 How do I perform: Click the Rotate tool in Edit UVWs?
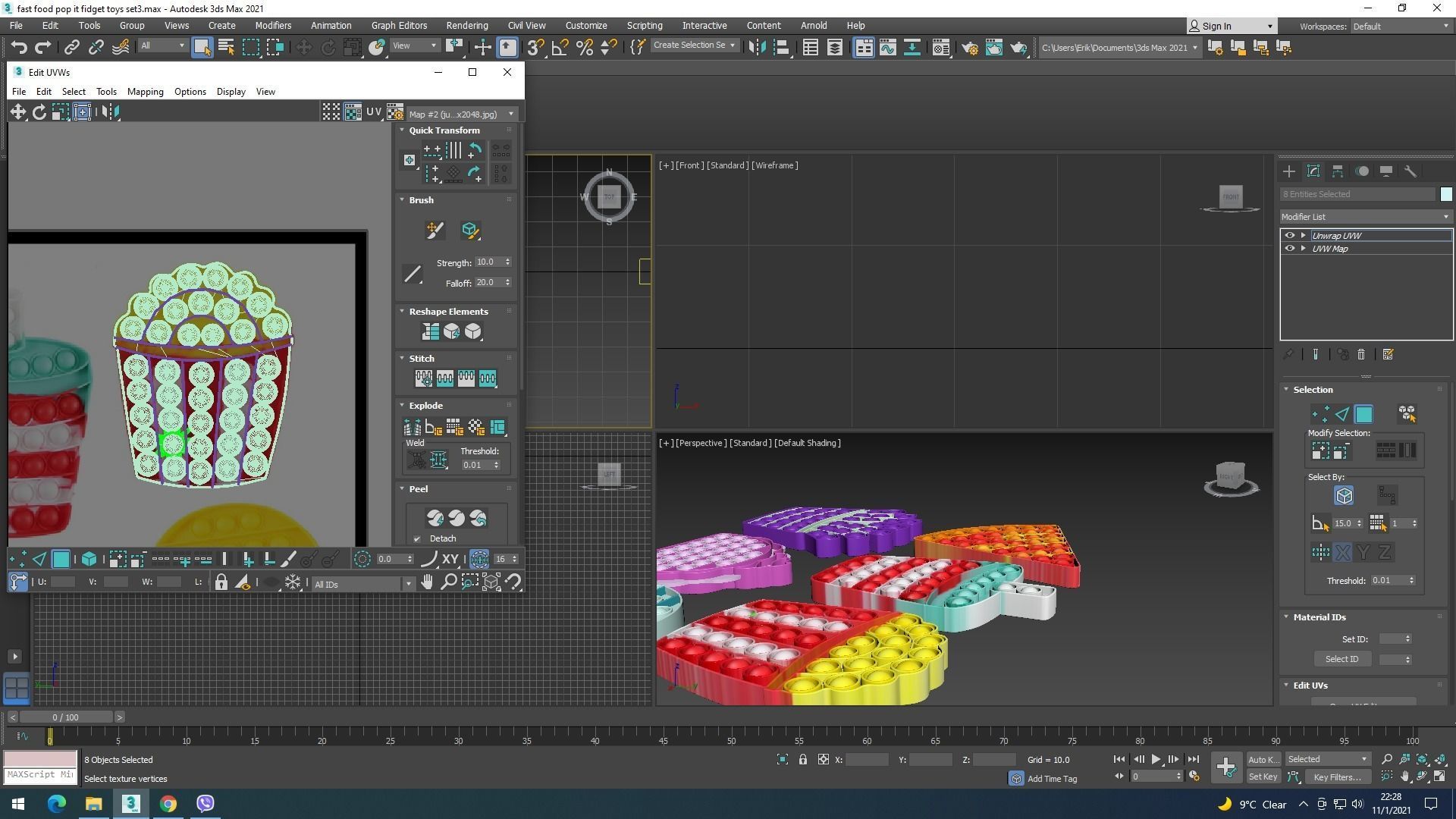point(39,112)
